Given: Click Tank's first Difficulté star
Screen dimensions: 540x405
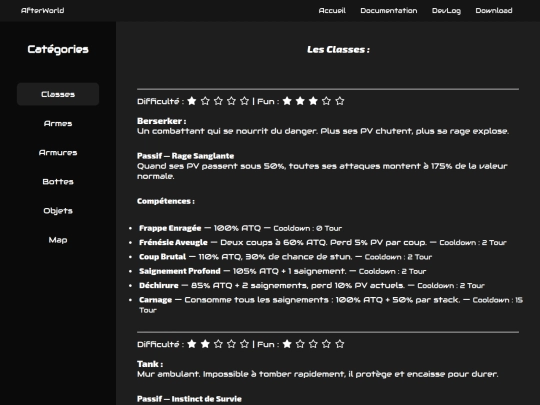Looking at the screenshot, I should coord(192,344).
